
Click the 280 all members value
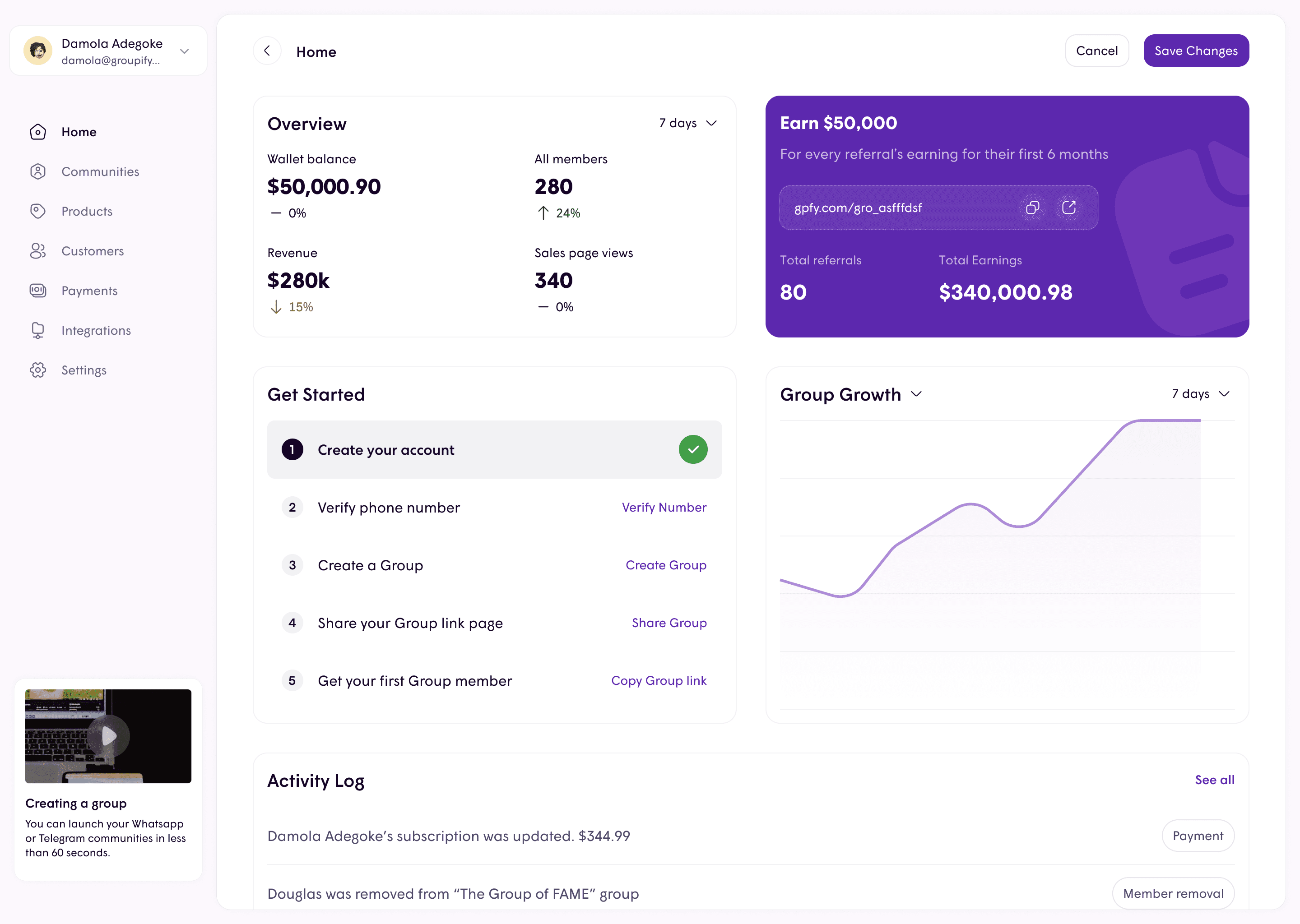pyautogui.click(x=553, y=187)
